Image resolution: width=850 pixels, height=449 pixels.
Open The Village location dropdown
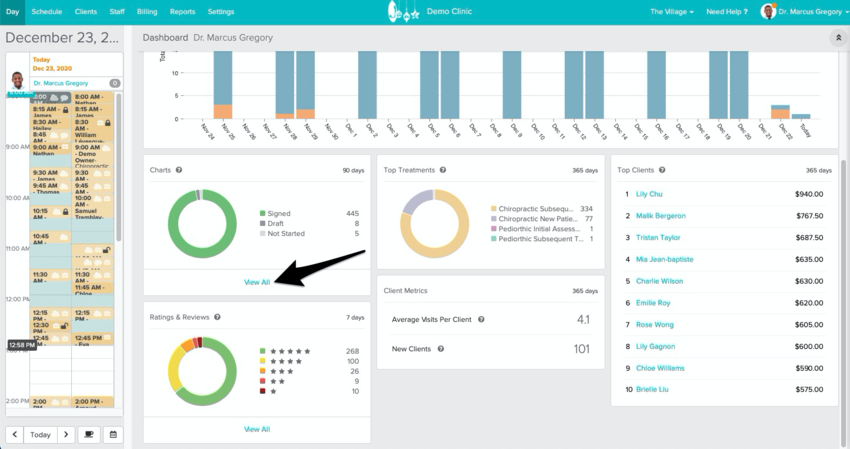pos(673,11)
